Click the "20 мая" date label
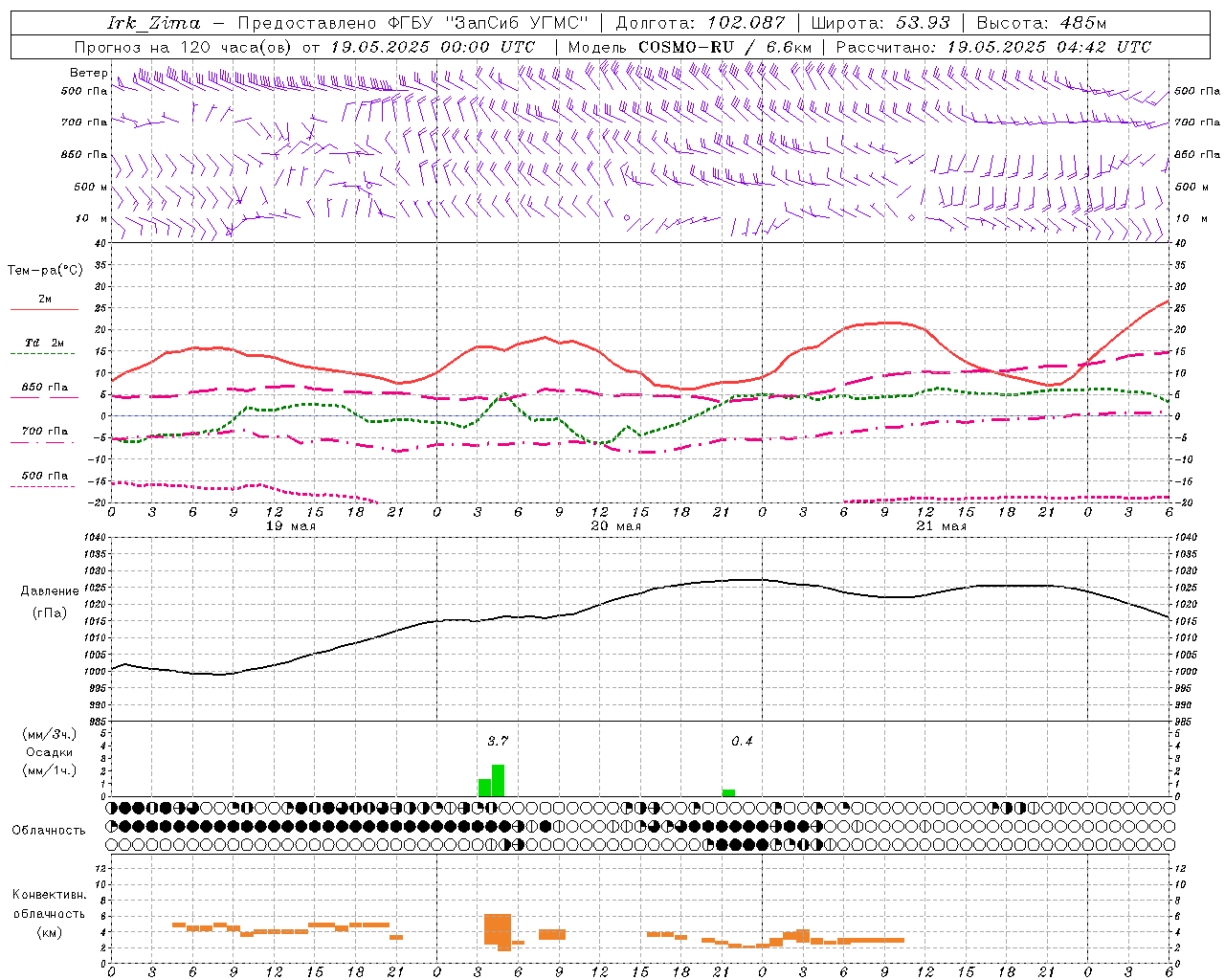Viewport: 1225px width, 980px height. click(615, 526)
